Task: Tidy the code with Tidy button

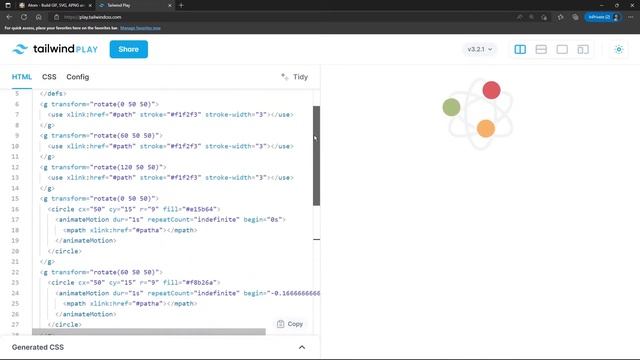Action: tap(295, 77)
